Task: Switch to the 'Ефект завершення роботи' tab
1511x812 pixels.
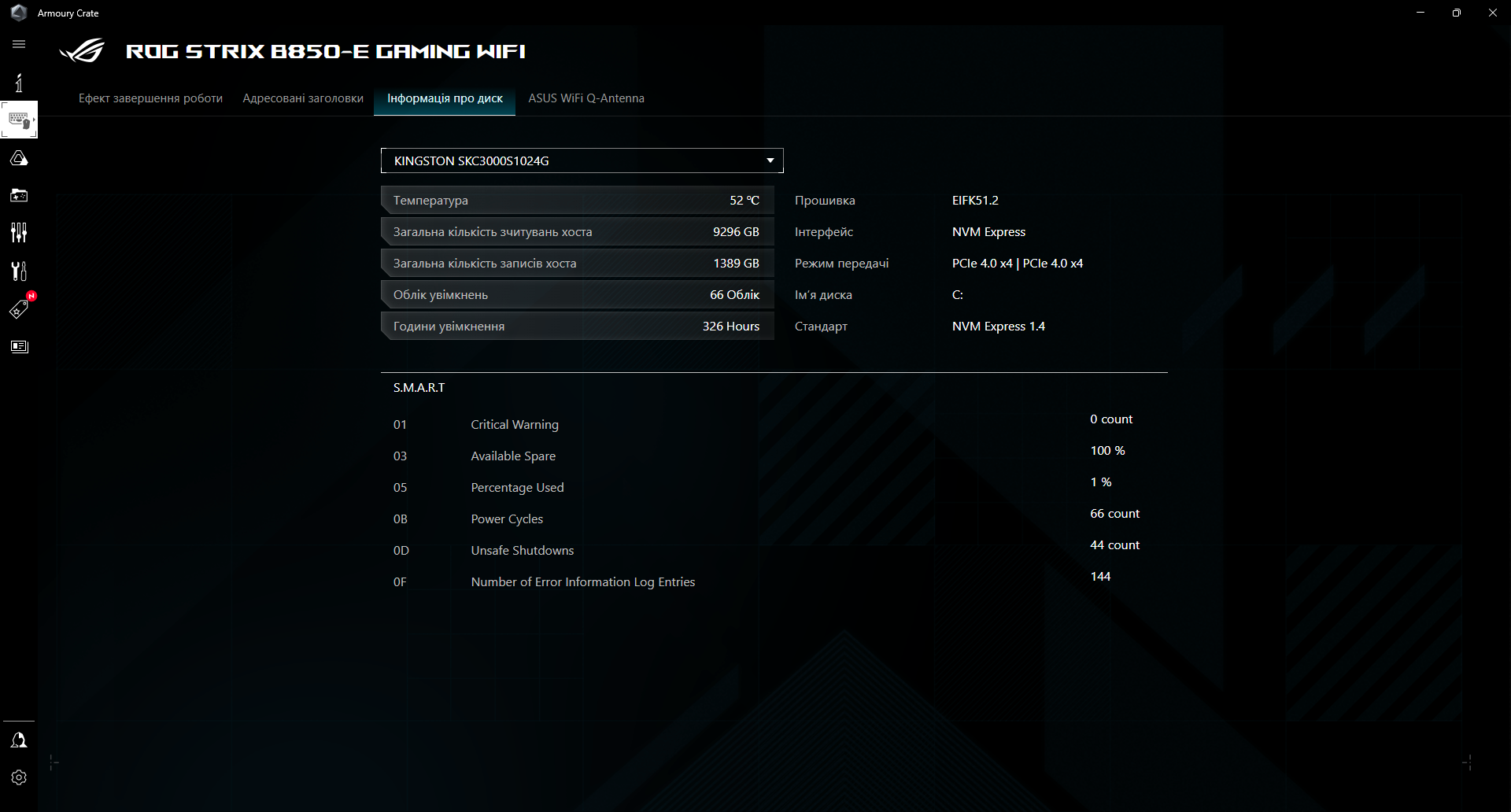Action: 150,98
